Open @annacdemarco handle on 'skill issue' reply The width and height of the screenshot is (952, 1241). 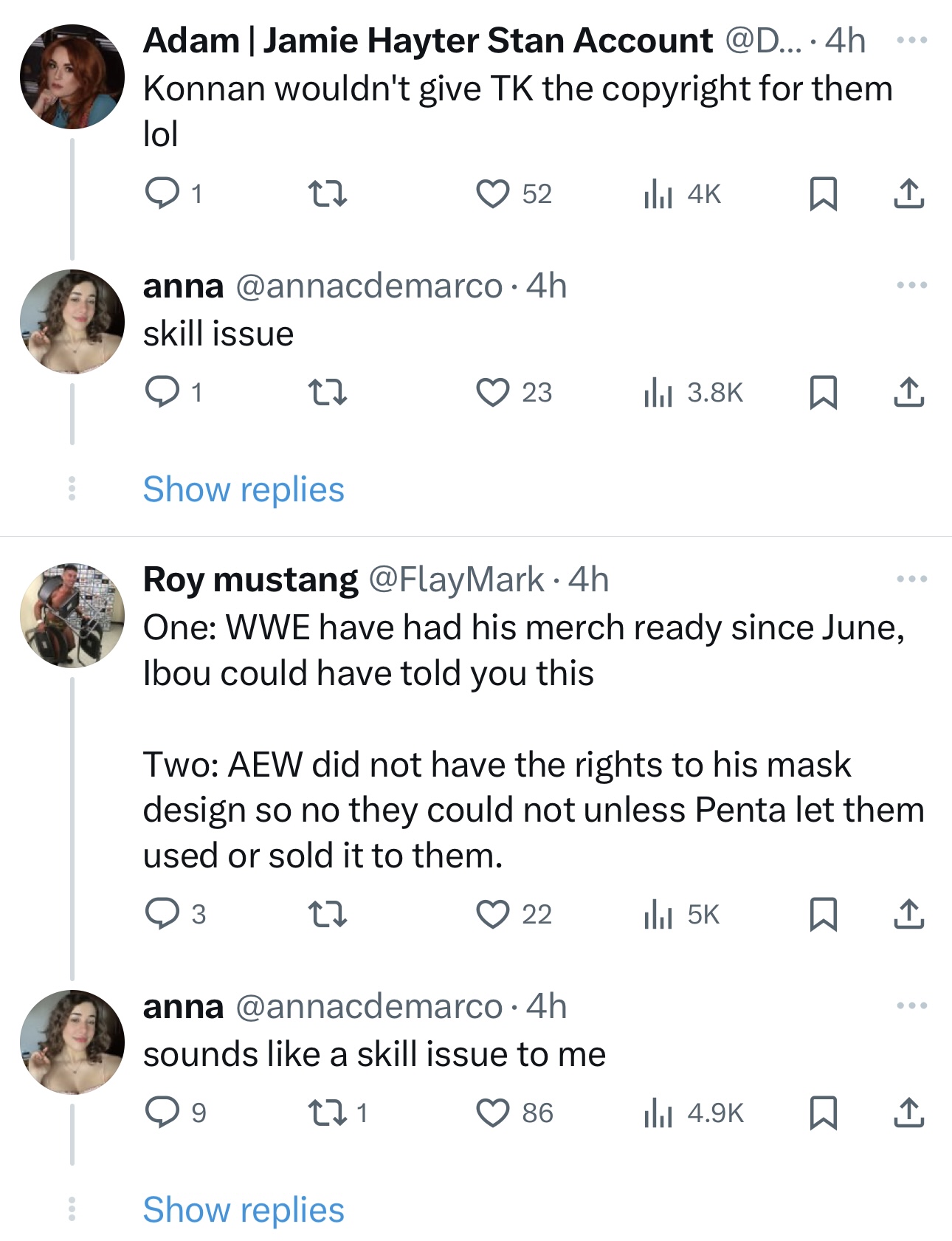[x=368, y=286]
